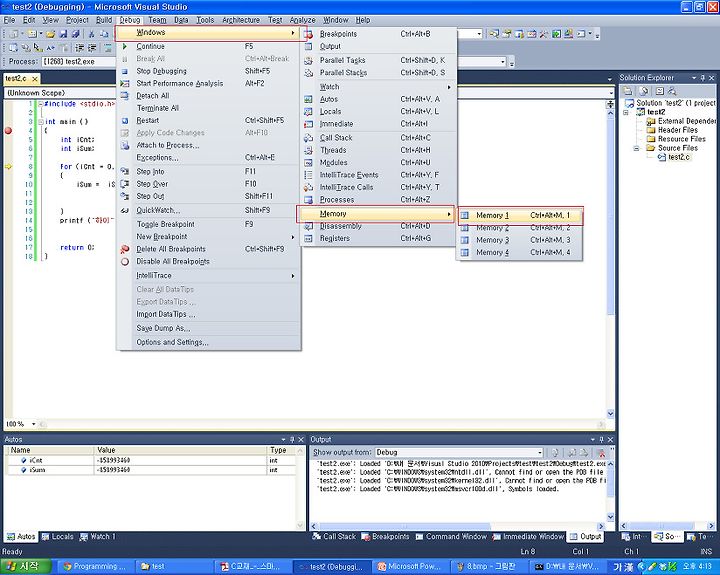Collapse the #include region in the editor

click(40, 104)
